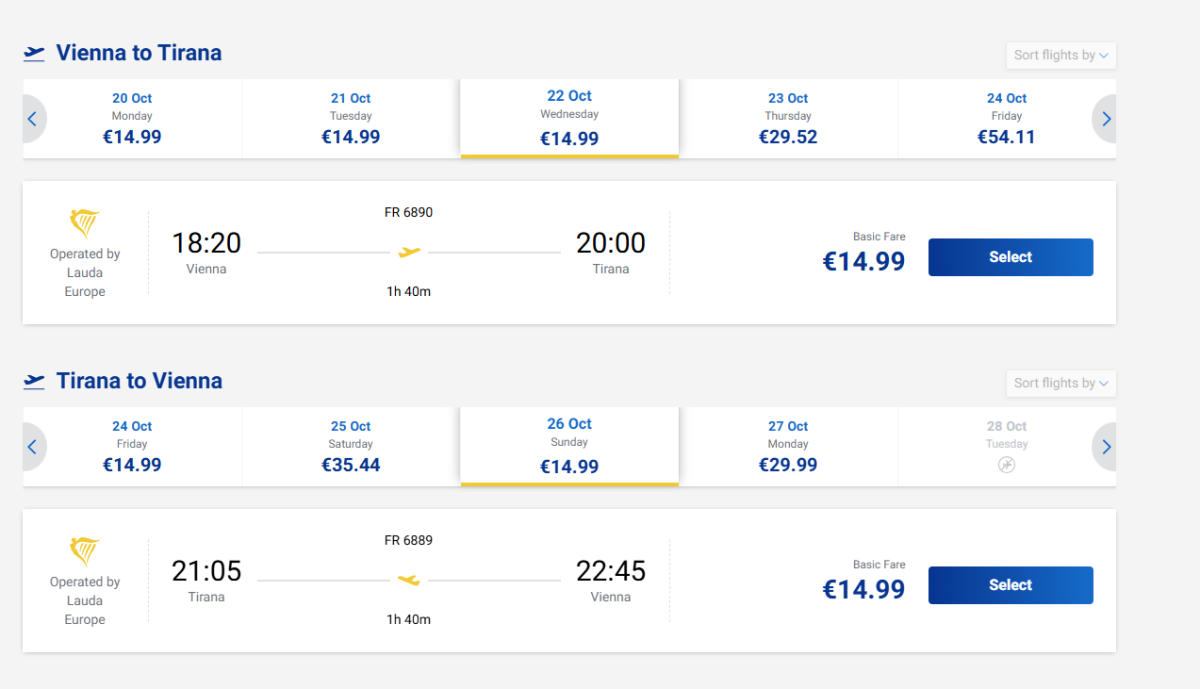Click the no-flights icon under 28 Oct

click(x=1007, y=465)
